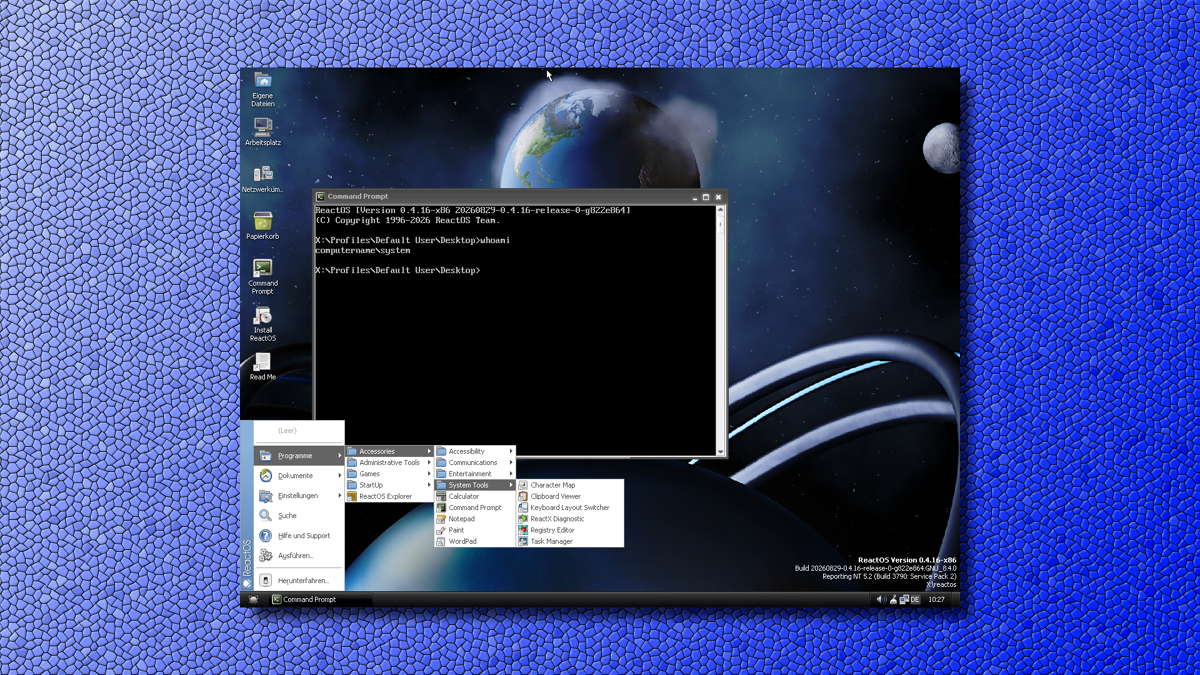Click the Command Prompt scrollbar up arrow
Viewport: 1200px width, 675px height.
coord(720,211)
